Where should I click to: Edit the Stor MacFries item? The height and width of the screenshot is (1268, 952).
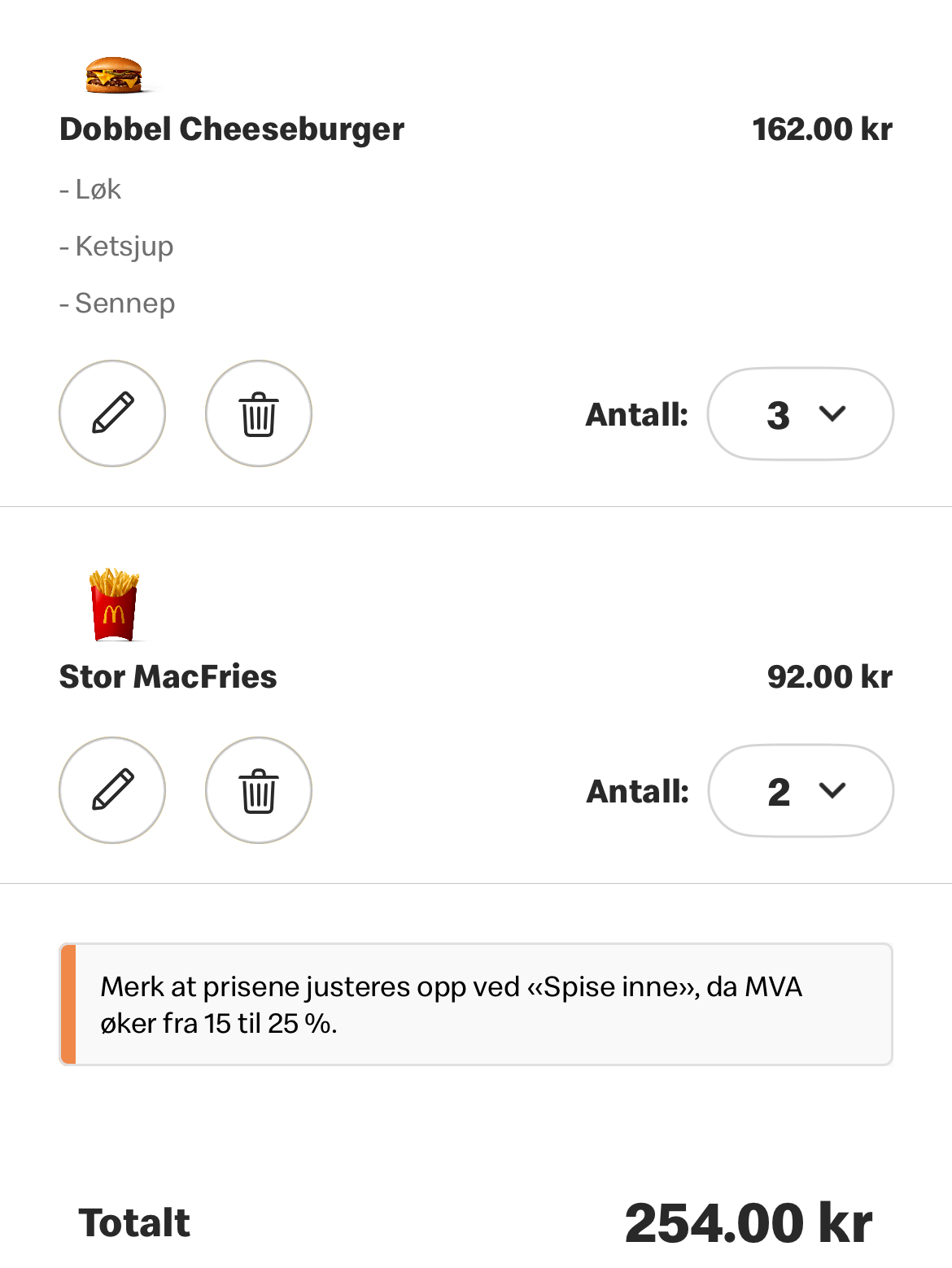pos(112,790)
